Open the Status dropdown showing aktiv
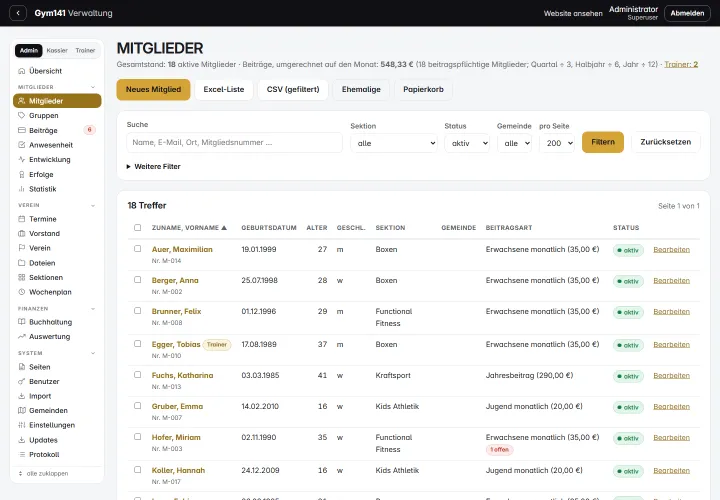The image size is (720, 500). coord(467,143)
